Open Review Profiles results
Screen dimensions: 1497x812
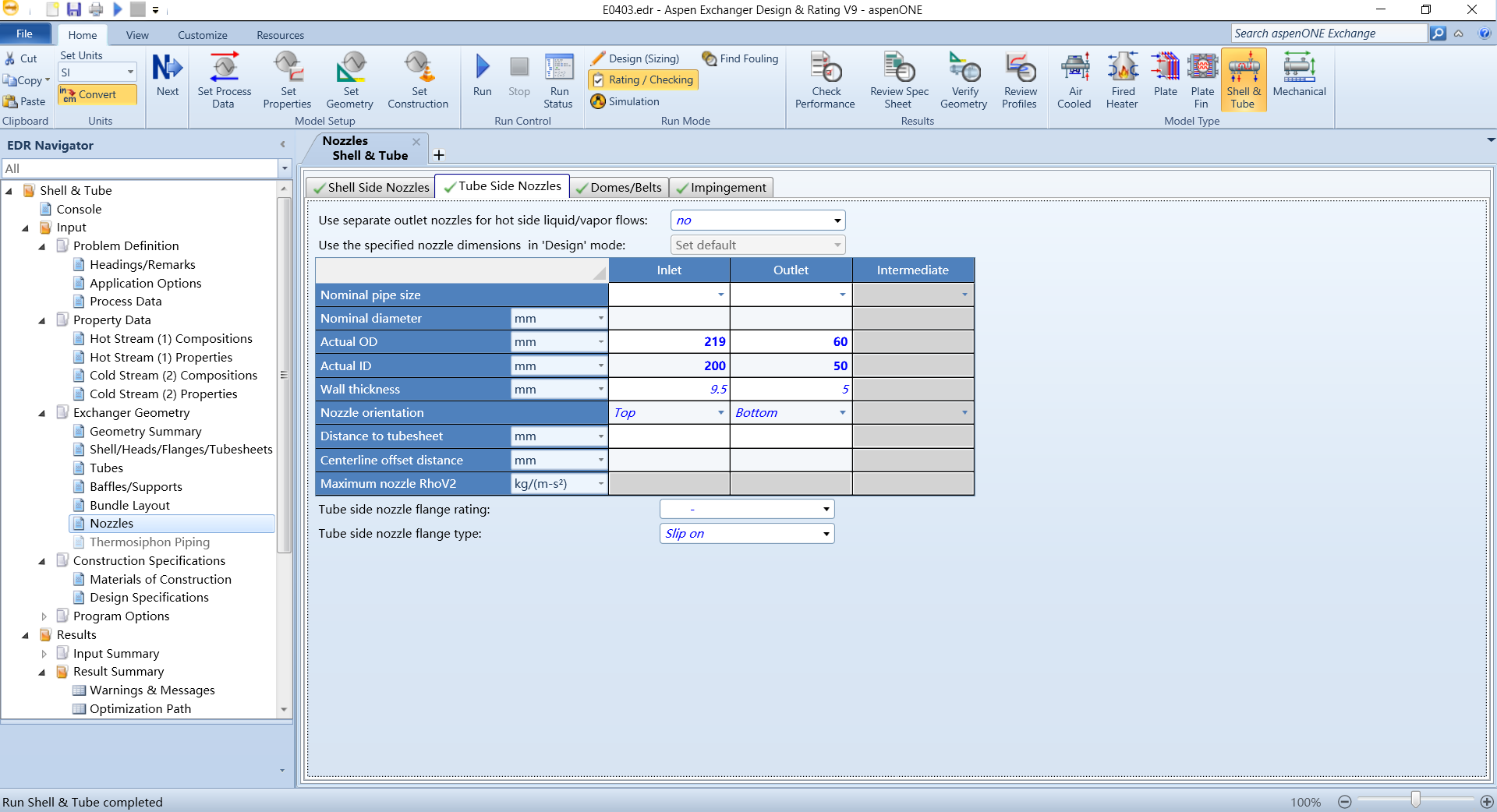tap(1020, 80)
